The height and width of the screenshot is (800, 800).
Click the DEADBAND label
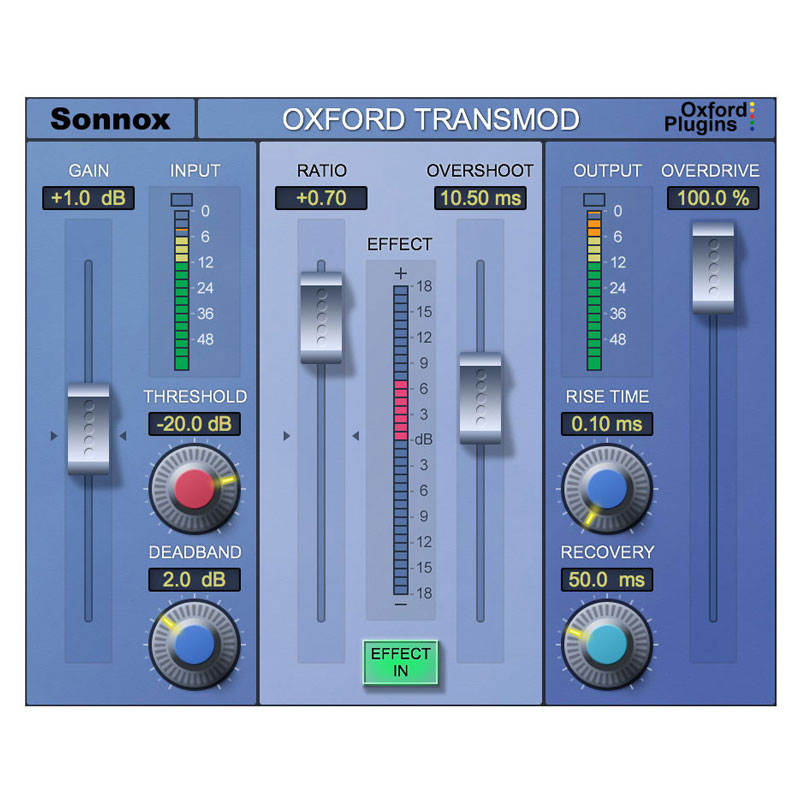pos(195,552)
